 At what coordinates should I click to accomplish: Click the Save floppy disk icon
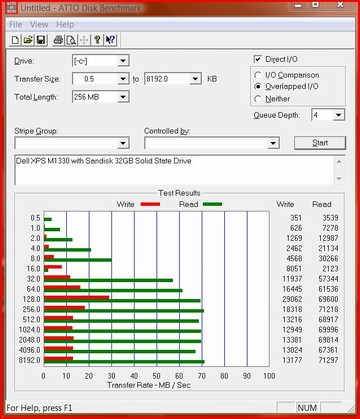point(41,40)
